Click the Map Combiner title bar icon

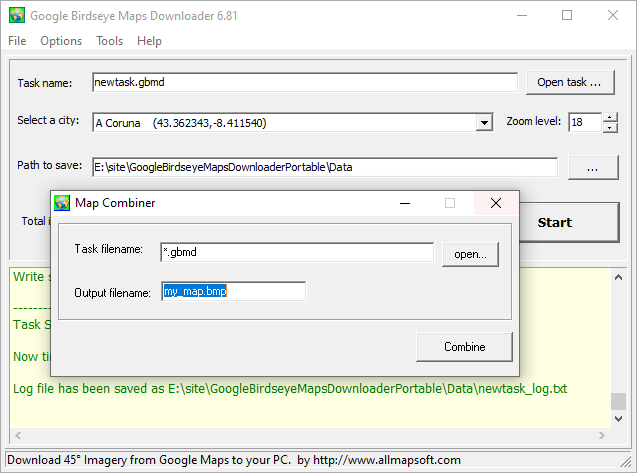coord(62,203)
